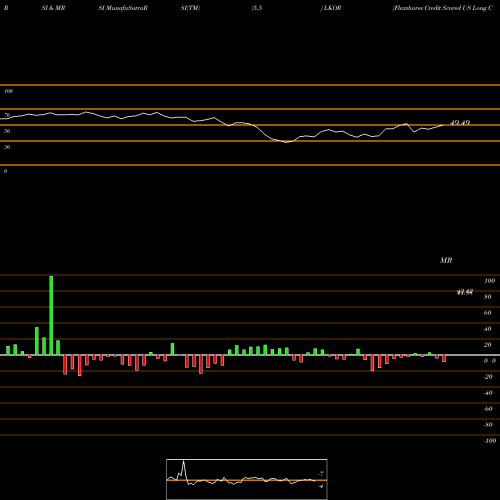Click the '(5,5' parameter text
The height and width of the screenshot is (500, 500).
coord(257,8)
